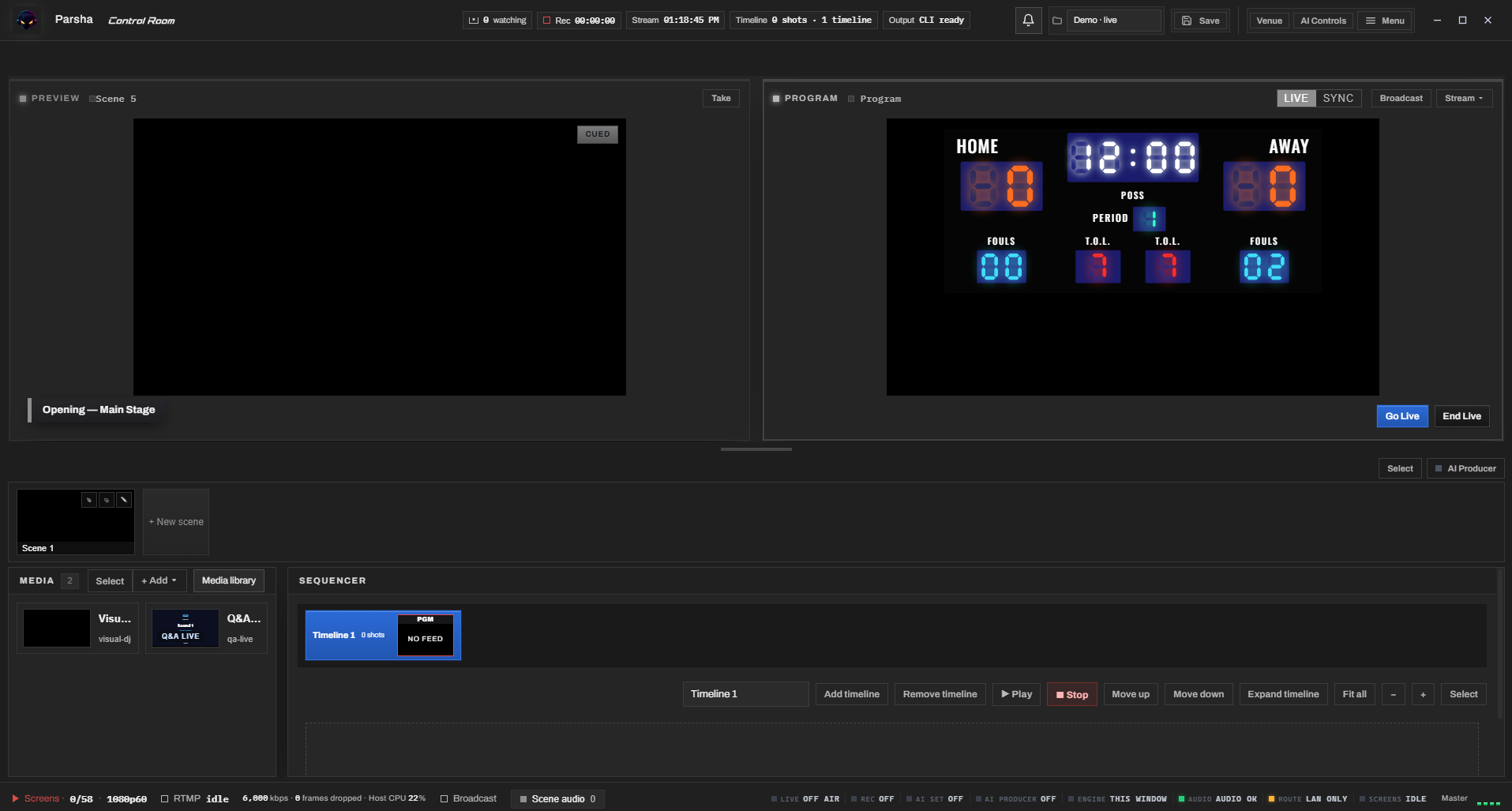Click Fit all in sequencer
This screenshot has width=1512, height=811.
click(1354, 694)
